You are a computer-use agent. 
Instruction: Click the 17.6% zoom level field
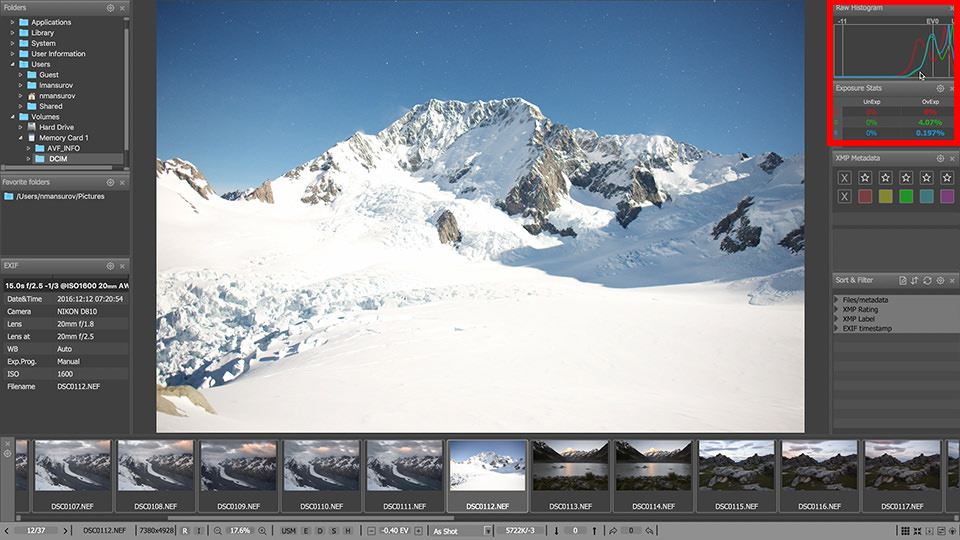click(x=240, y=531)
